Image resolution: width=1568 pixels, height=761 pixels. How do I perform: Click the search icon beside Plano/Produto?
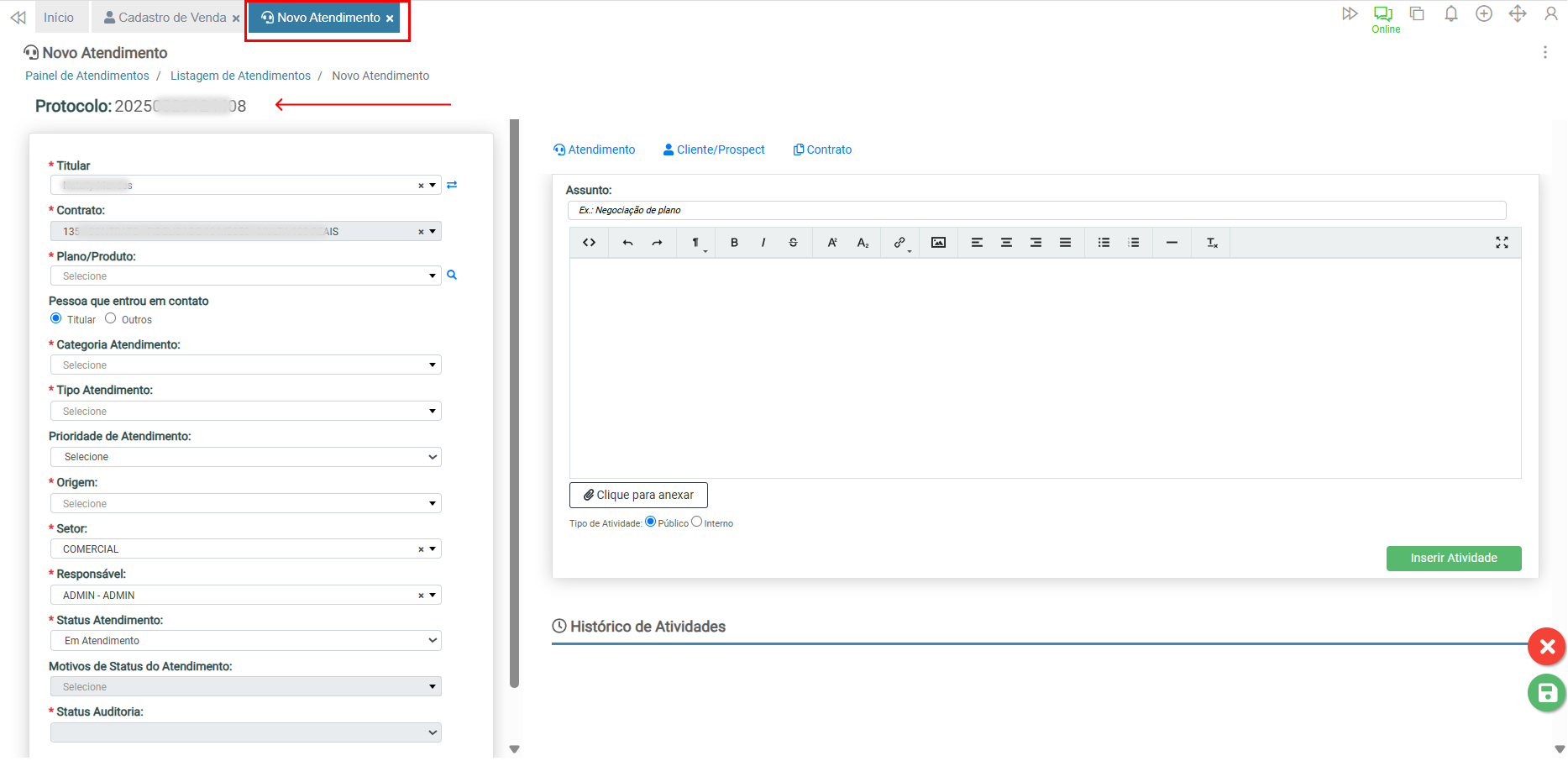click(452, 276)
